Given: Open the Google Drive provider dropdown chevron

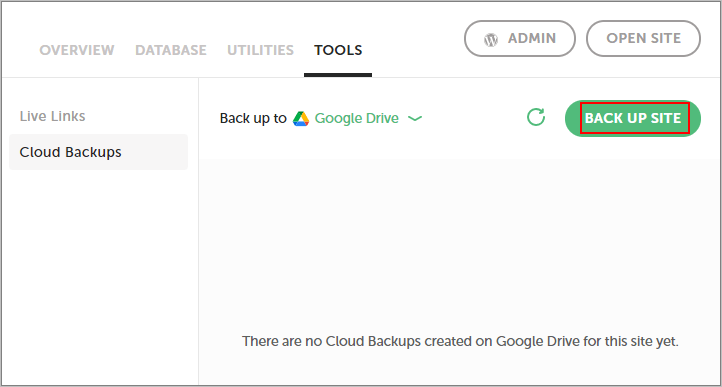Looking at the screenshot, I should [415, 118].
